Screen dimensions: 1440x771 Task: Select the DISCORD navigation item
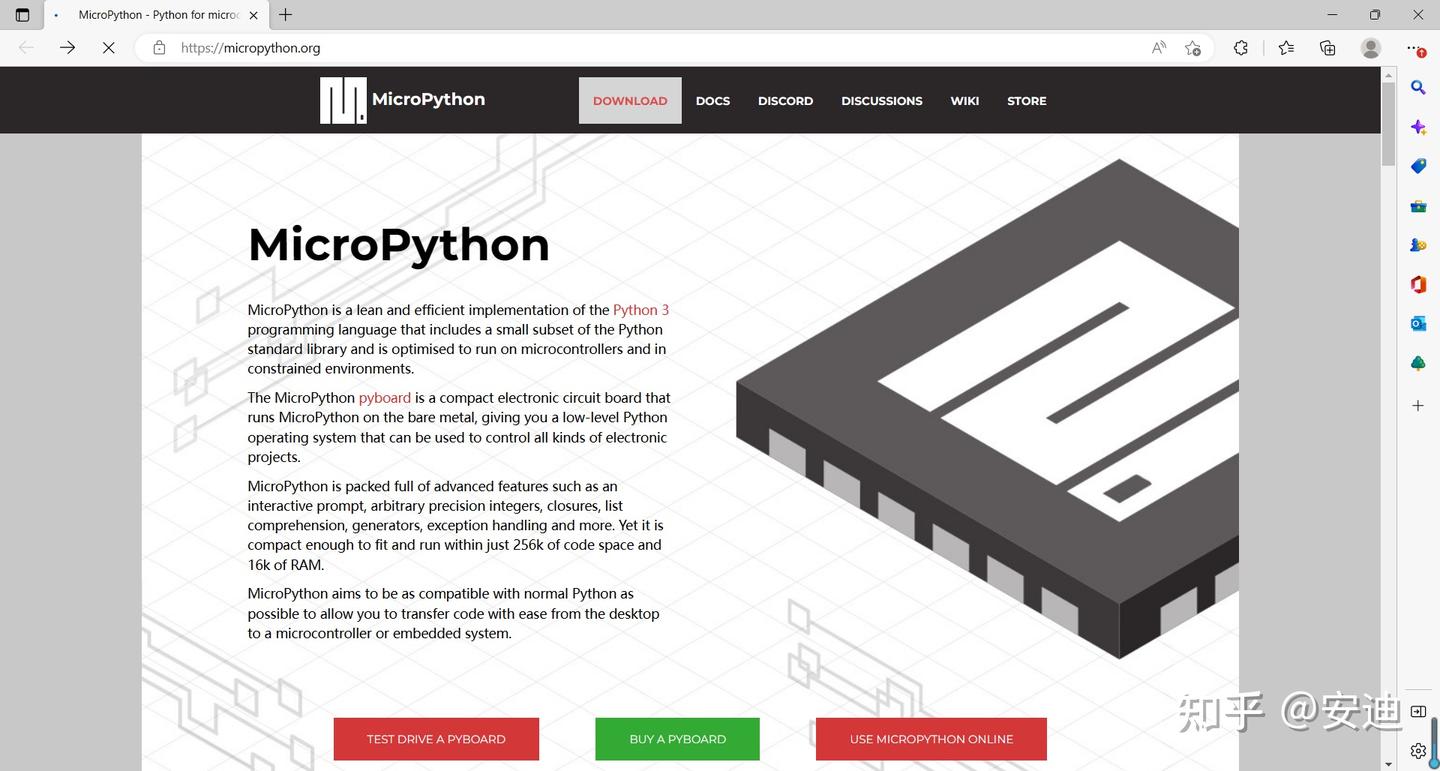click(785, 100)
